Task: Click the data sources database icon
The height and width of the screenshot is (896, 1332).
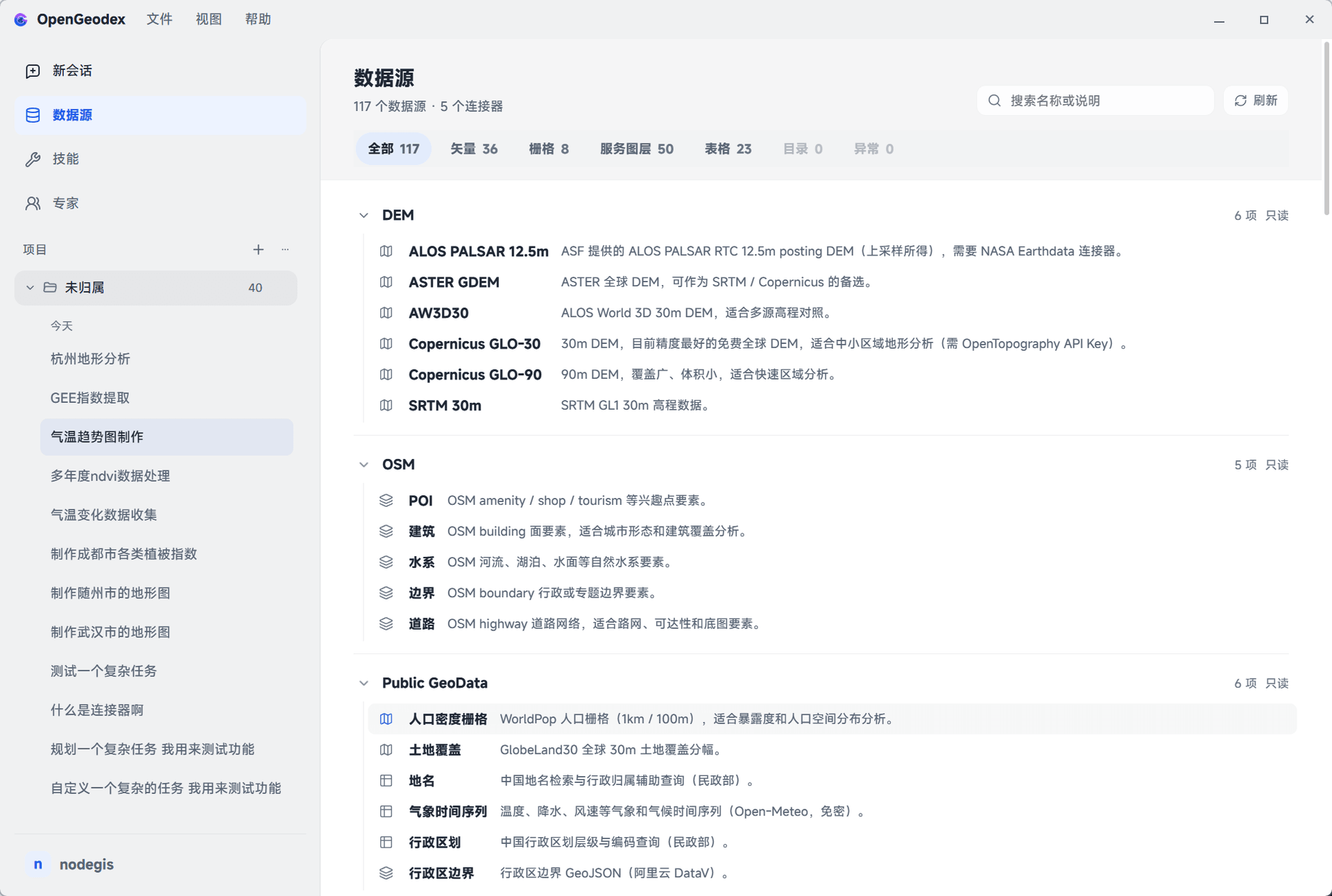Action: click(33, 115)
